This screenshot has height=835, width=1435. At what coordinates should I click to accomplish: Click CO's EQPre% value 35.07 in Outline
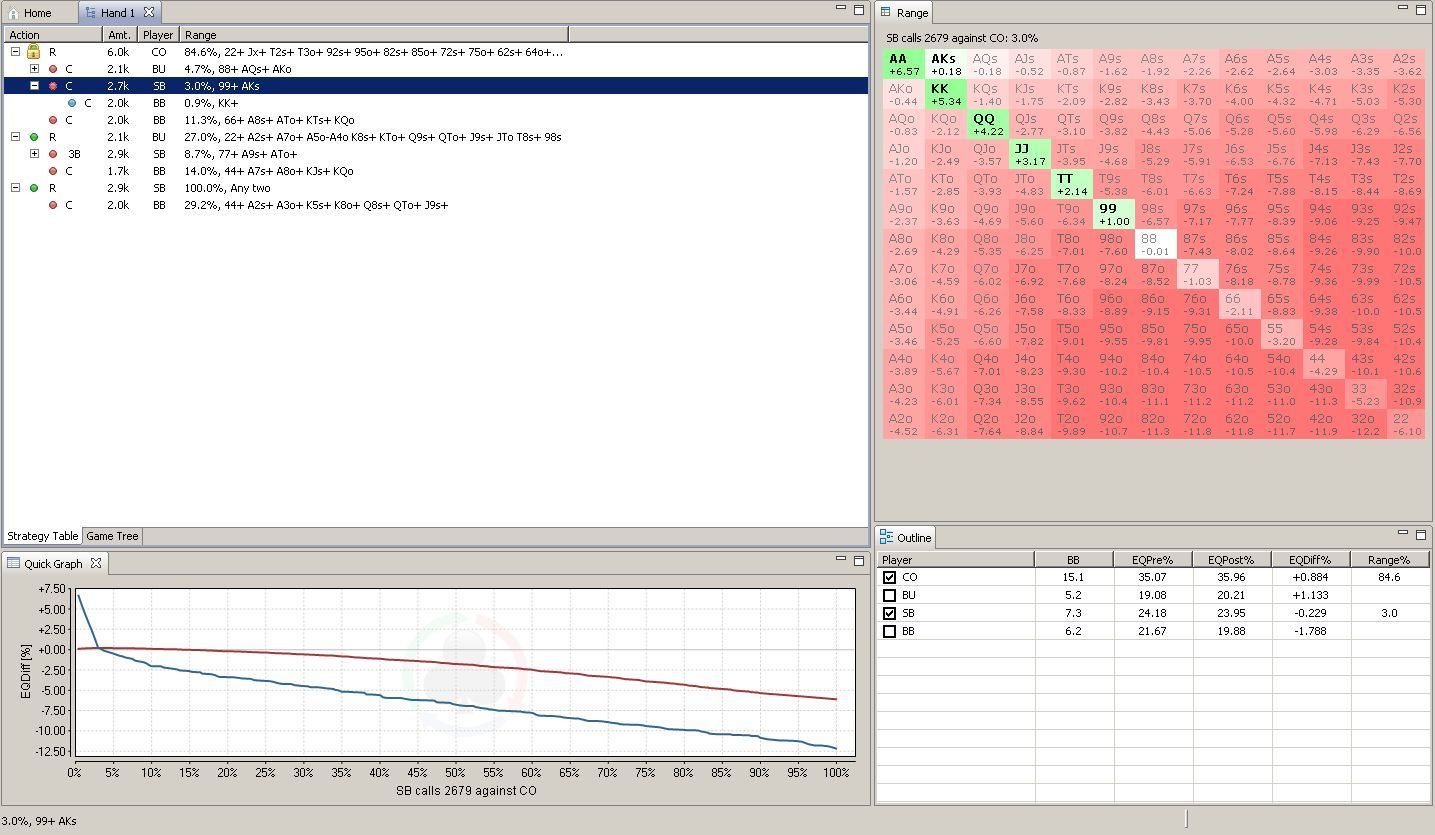1152,577
